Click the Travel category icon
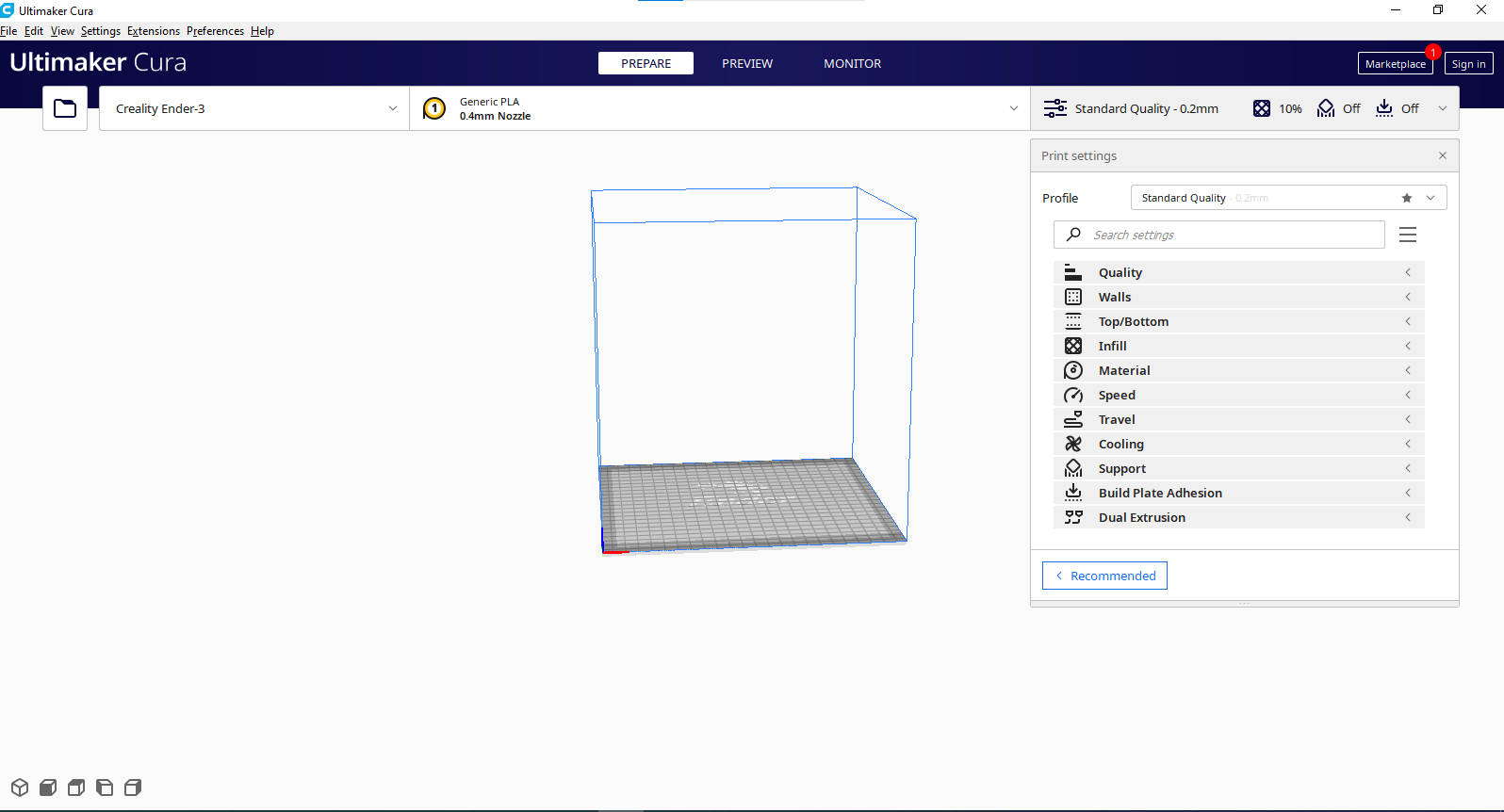Viewport: 1504px width, 812px height. point(1073,419)
